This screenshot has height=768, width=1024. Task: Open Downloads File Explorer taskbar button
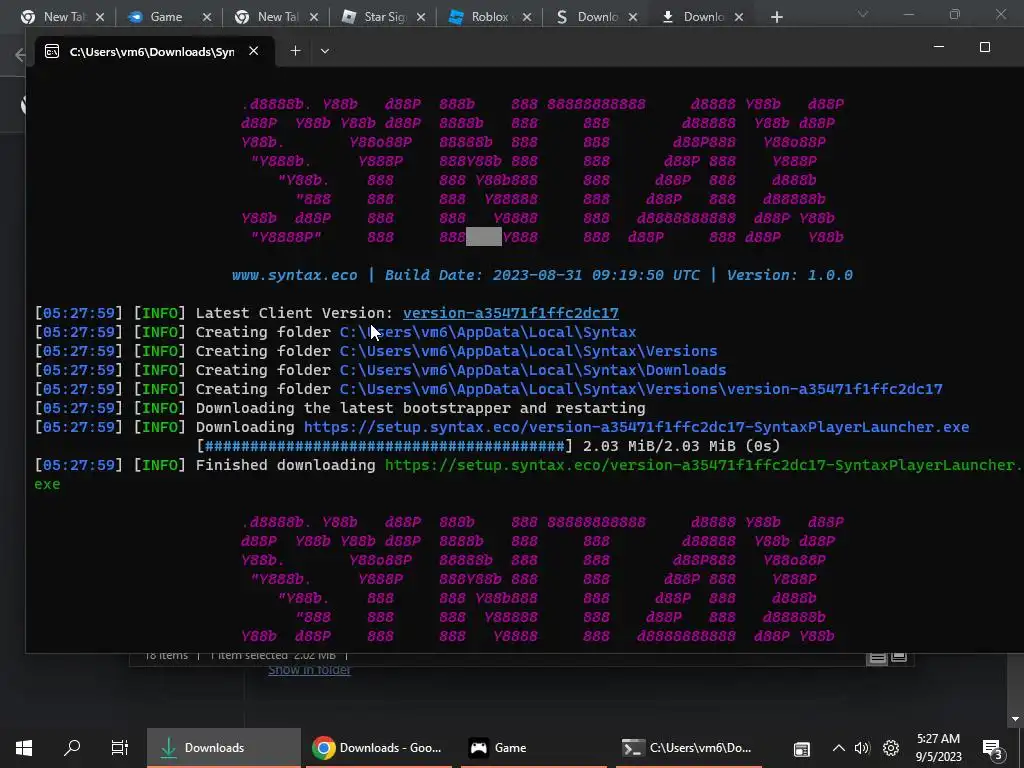[223, 748]
